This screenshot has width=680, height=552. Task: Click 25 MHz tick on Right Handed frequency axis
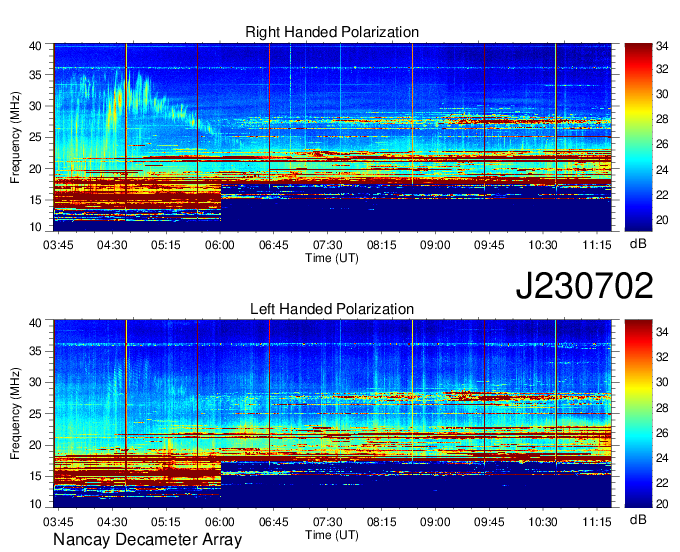(35, 137)
